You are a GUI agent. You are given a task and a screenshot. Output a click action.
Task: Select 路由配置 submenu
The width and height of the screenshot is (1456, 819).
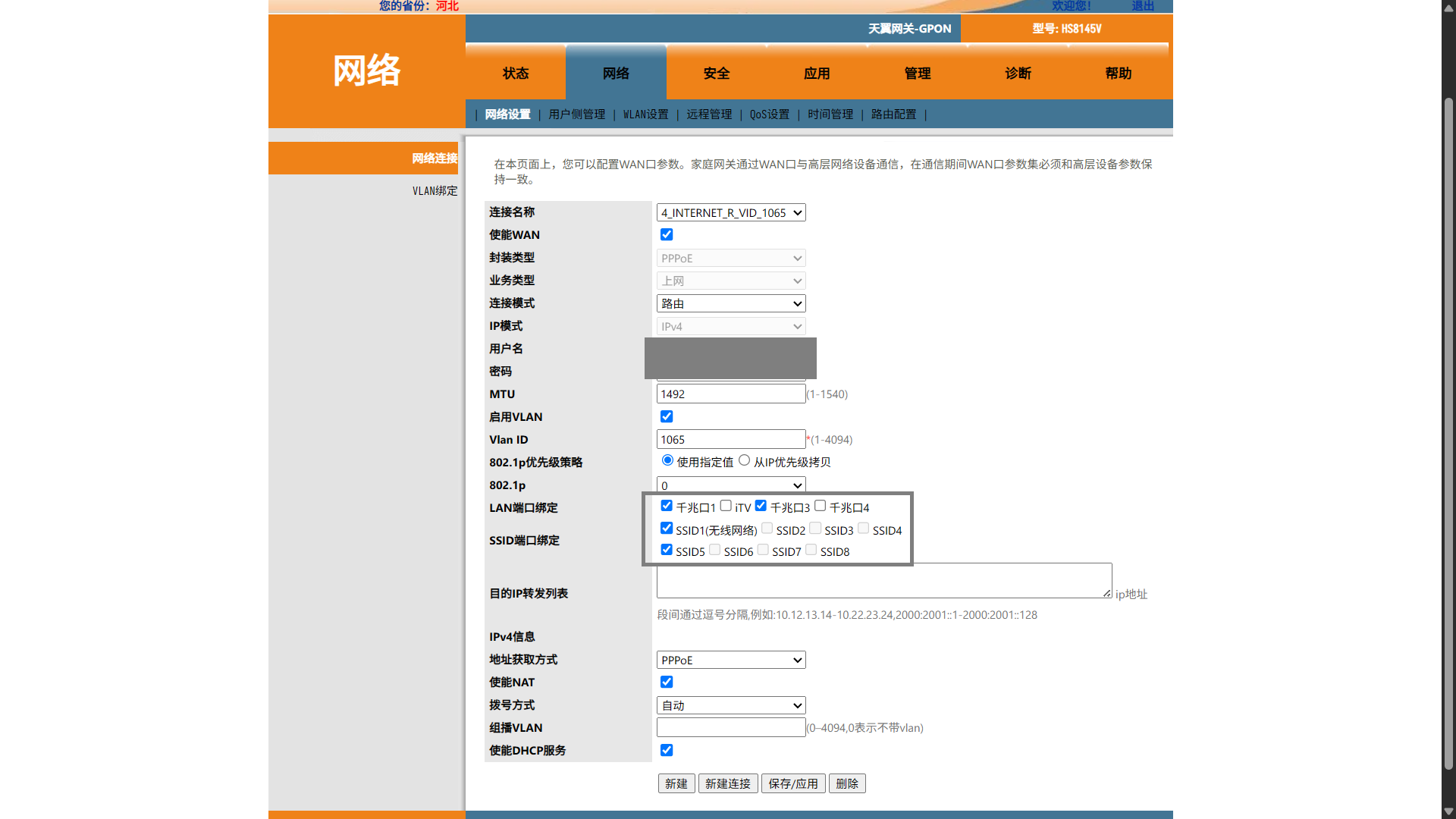[893, 115]
